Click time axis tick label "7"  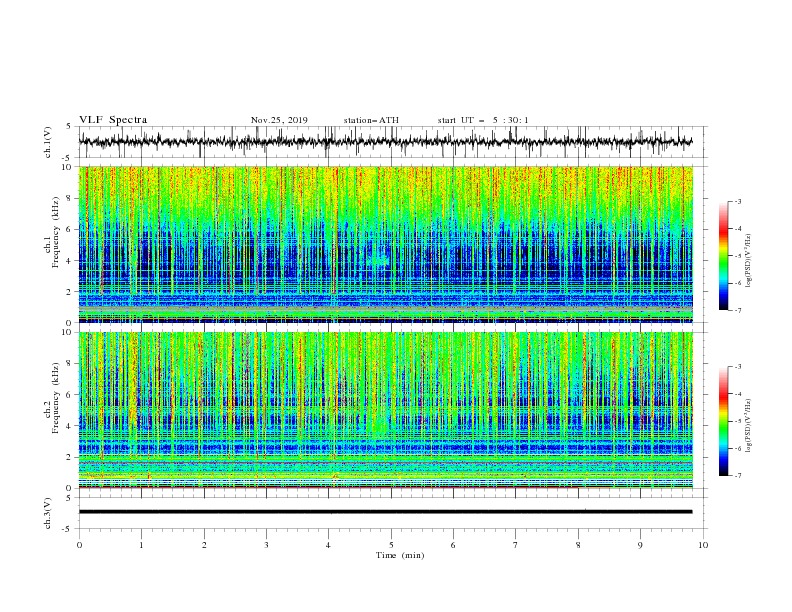click(x=516, y=545)
